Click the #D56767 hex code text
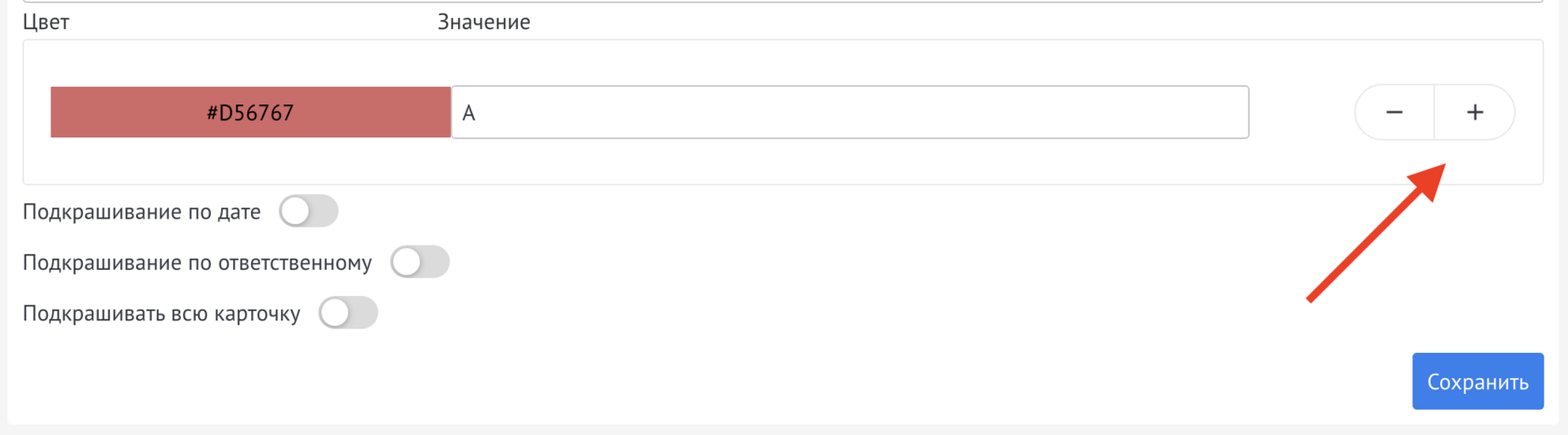Image resolution: width=1568 pixels, height=435 pixels. [x=250, y=113]
